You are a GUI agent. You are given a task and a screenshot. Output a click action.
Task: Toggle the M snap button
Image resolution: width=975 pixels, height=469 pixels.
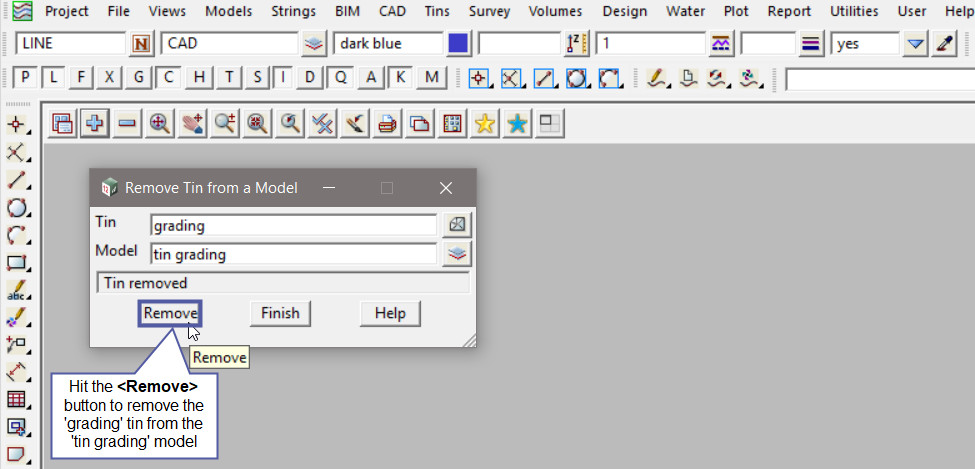coord(431,78)
